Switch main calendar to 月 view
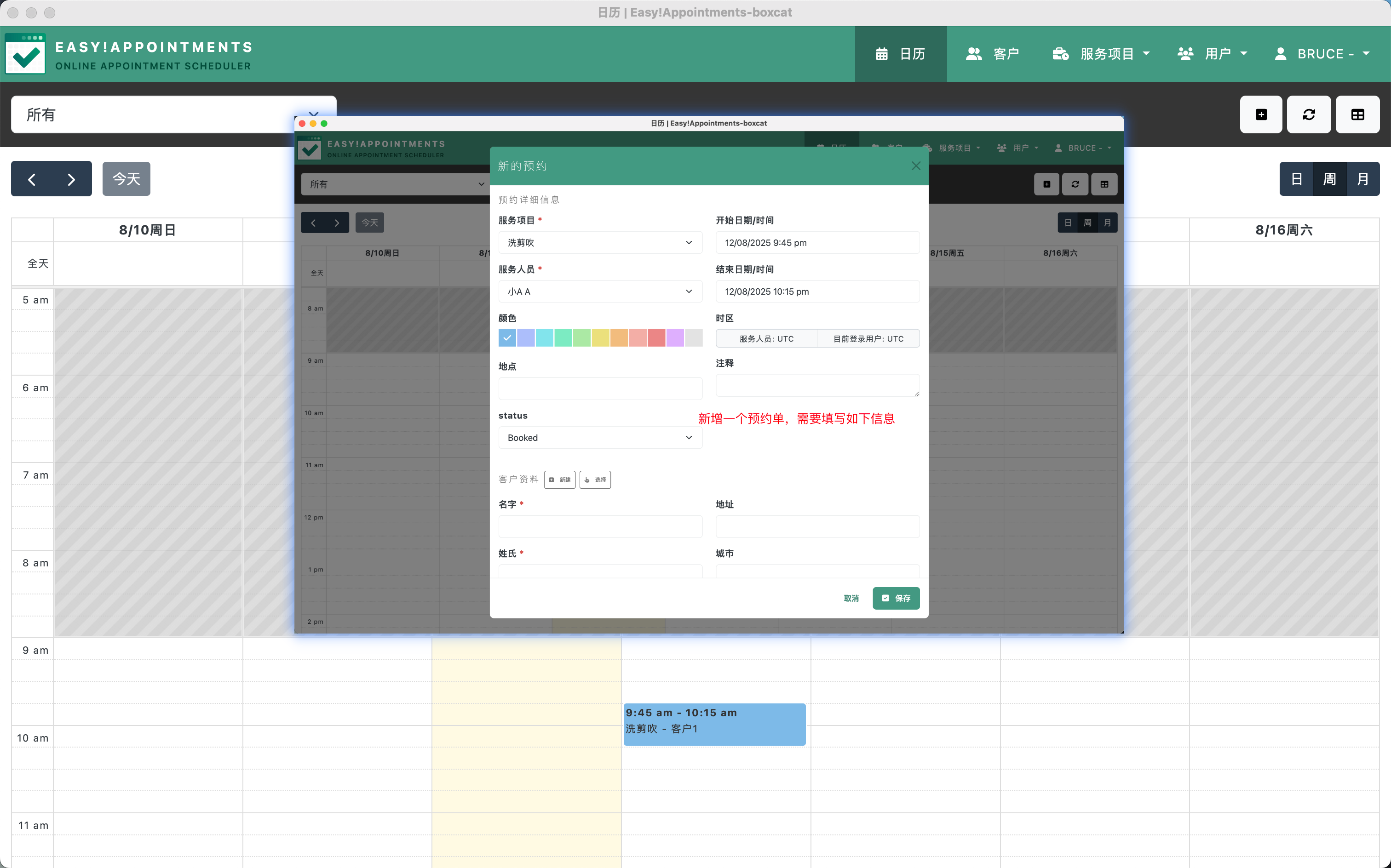The width and height of the screenshot is (1391, 868). [x=1363, y=179]
